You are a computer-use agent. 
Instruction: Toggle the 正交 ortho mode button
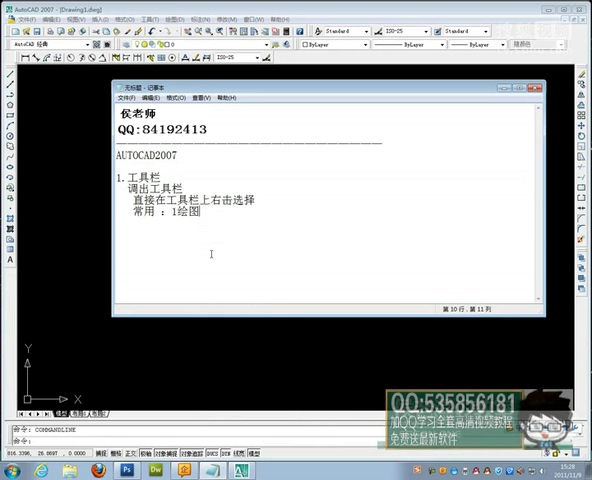point(131,453)
